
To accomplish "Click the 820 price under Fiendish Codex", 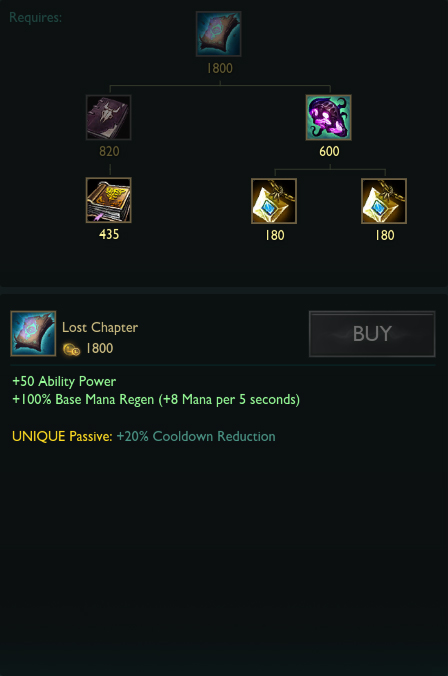I will pyautogui.click(x=109, y=151).
